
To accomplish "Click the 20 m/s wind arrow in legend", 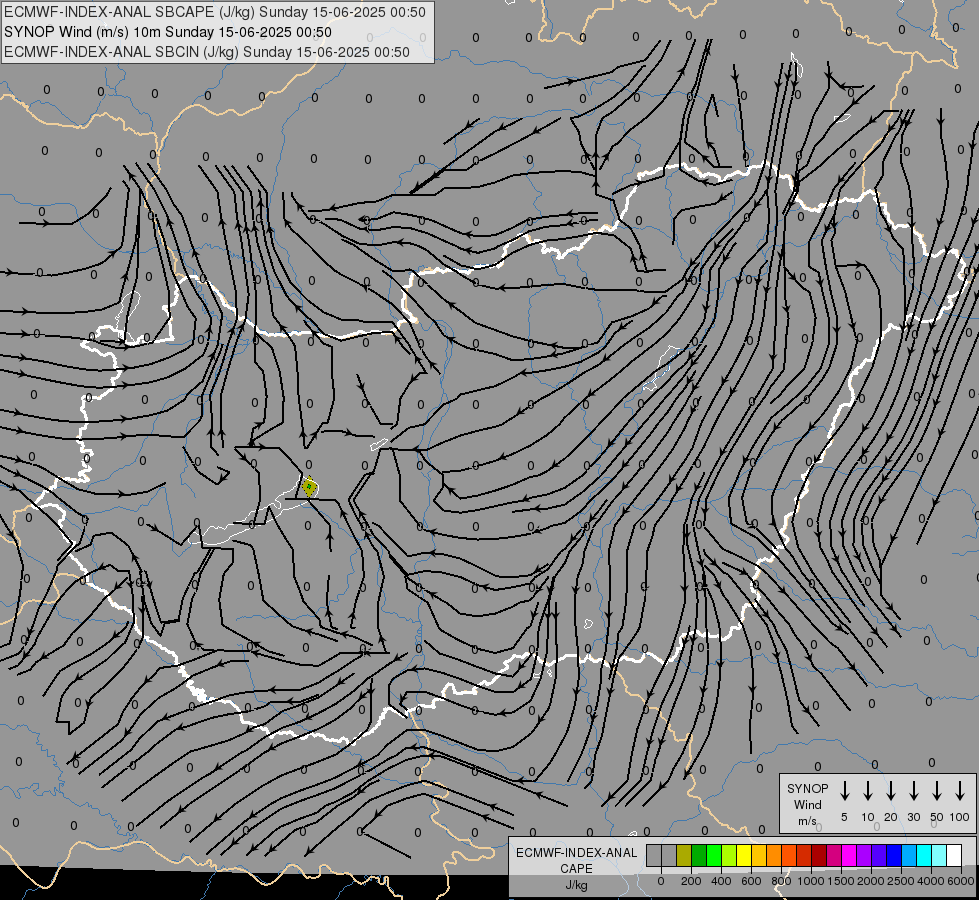I will (x=891, y=791).
